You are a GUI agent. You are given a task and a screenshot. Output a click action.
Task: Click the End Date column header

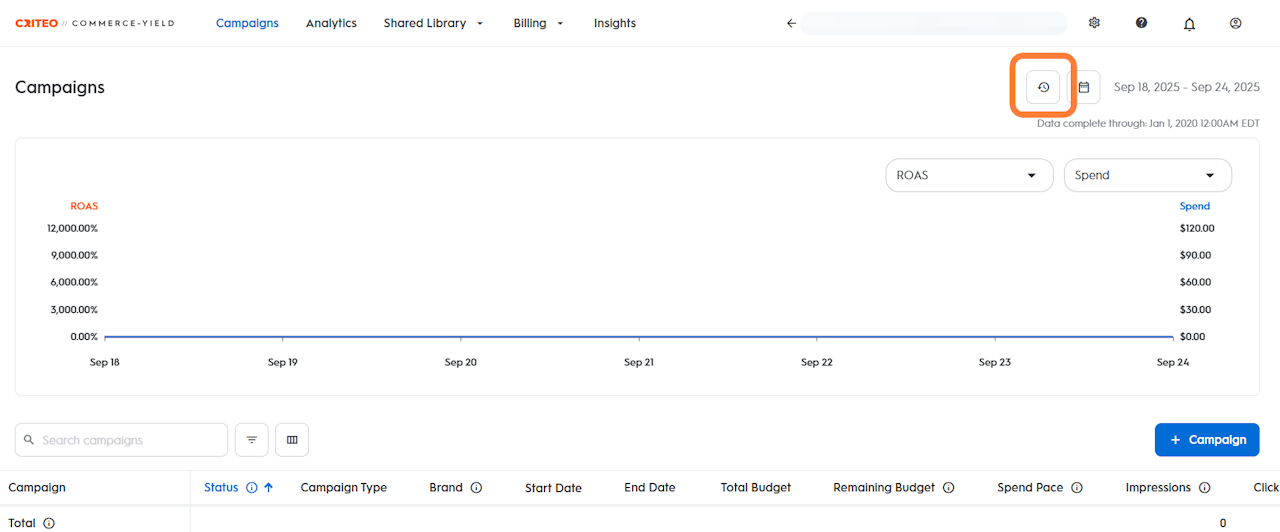pyautogui.click(x=650, y=488)
